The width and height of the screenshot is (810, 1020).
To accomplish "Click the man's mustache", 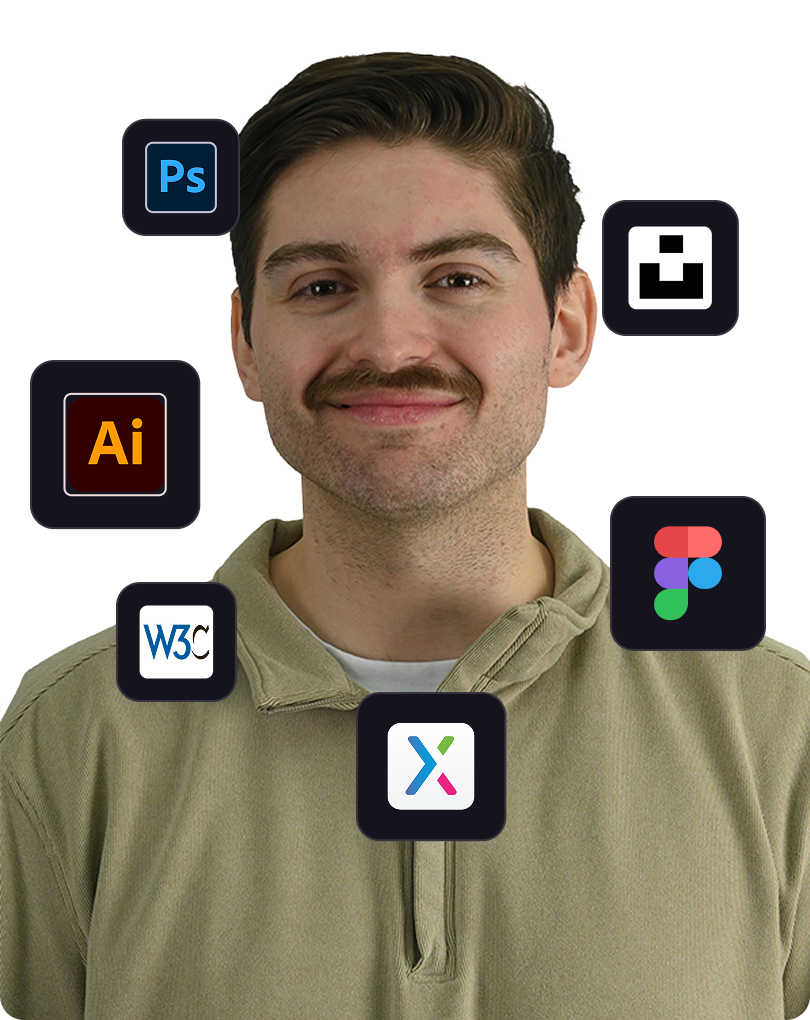I will click(390, 383).
